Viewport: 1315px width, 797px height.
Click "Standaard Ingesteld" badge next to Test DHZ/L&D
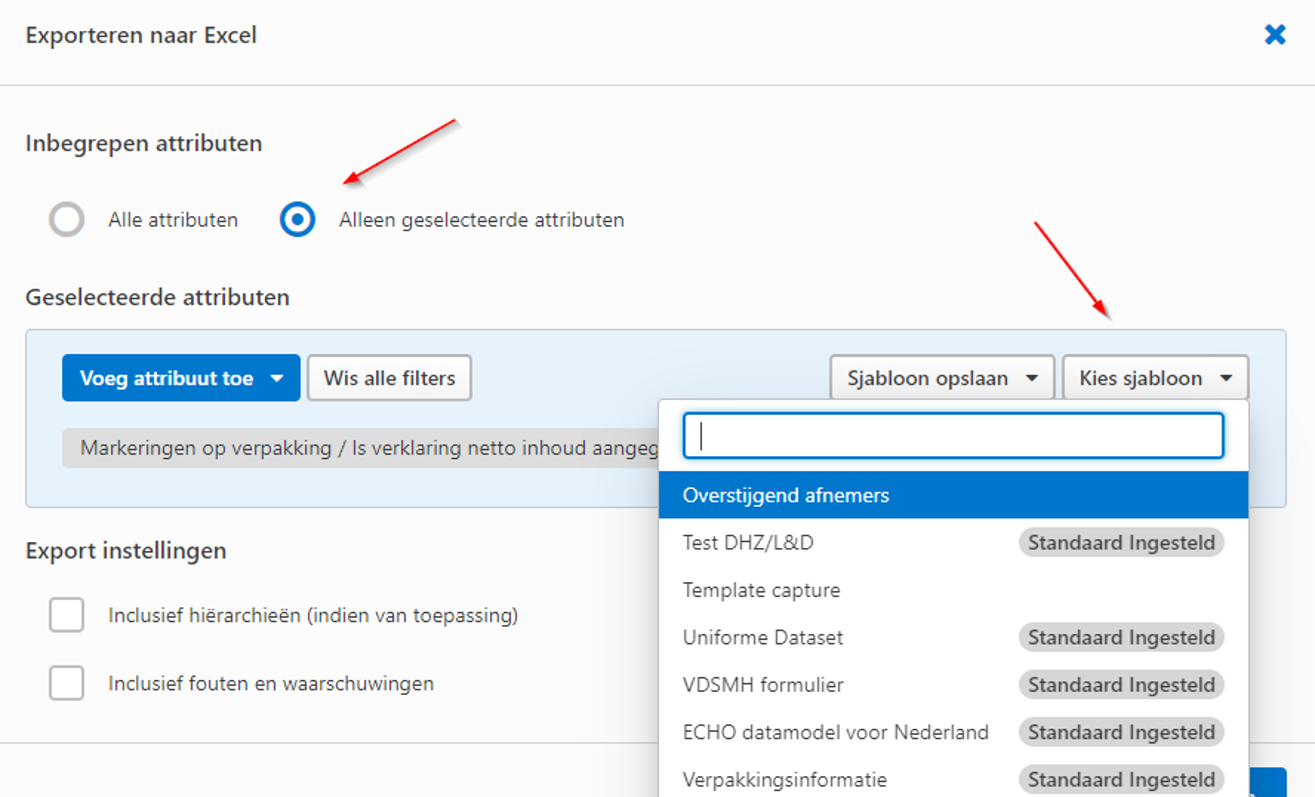[1121, 542]
